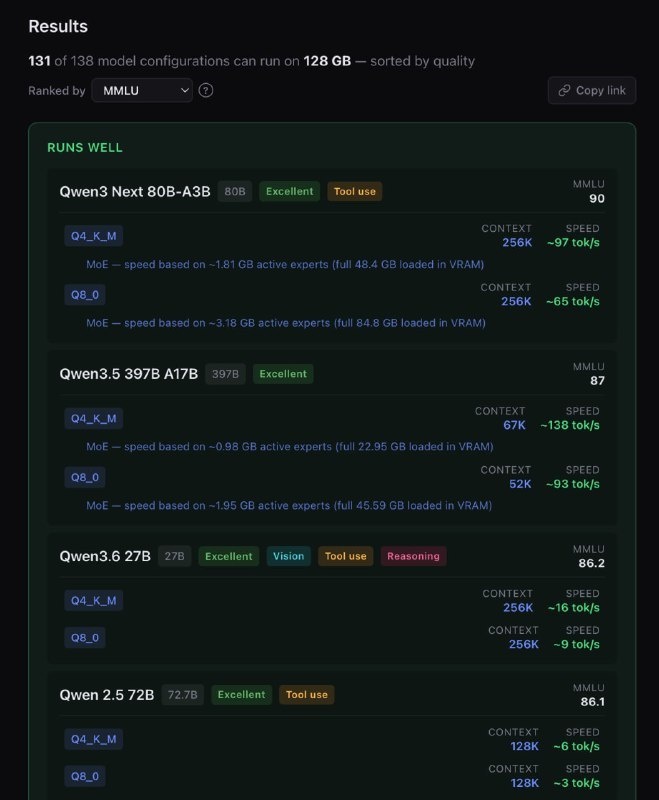Image resolution: width=659 pixels, height=800 pixels.
Task: Click the ~97 tok/s speed value
Action: tap(573, 242)
